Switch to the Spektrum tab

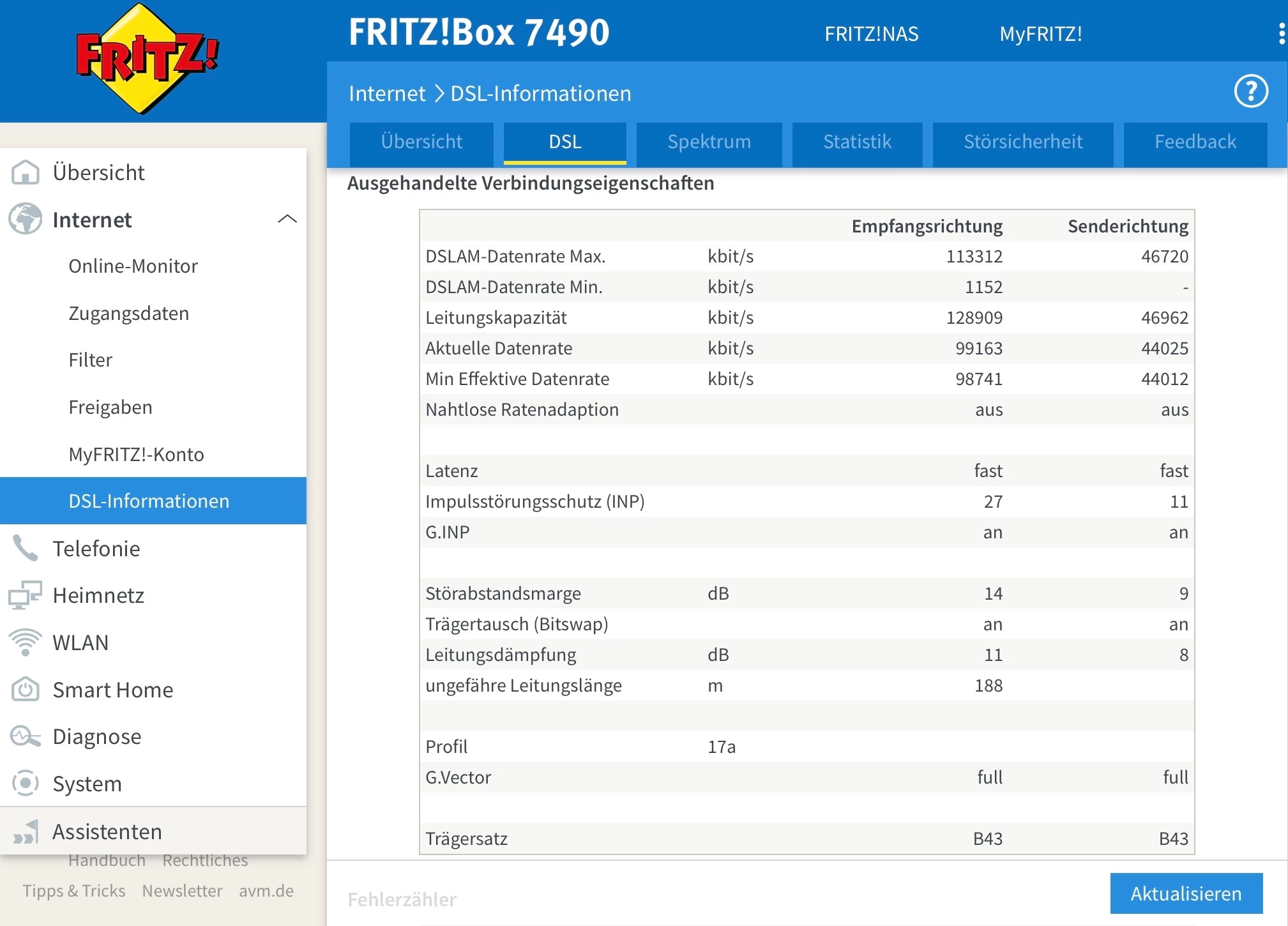tap(709, 142)
